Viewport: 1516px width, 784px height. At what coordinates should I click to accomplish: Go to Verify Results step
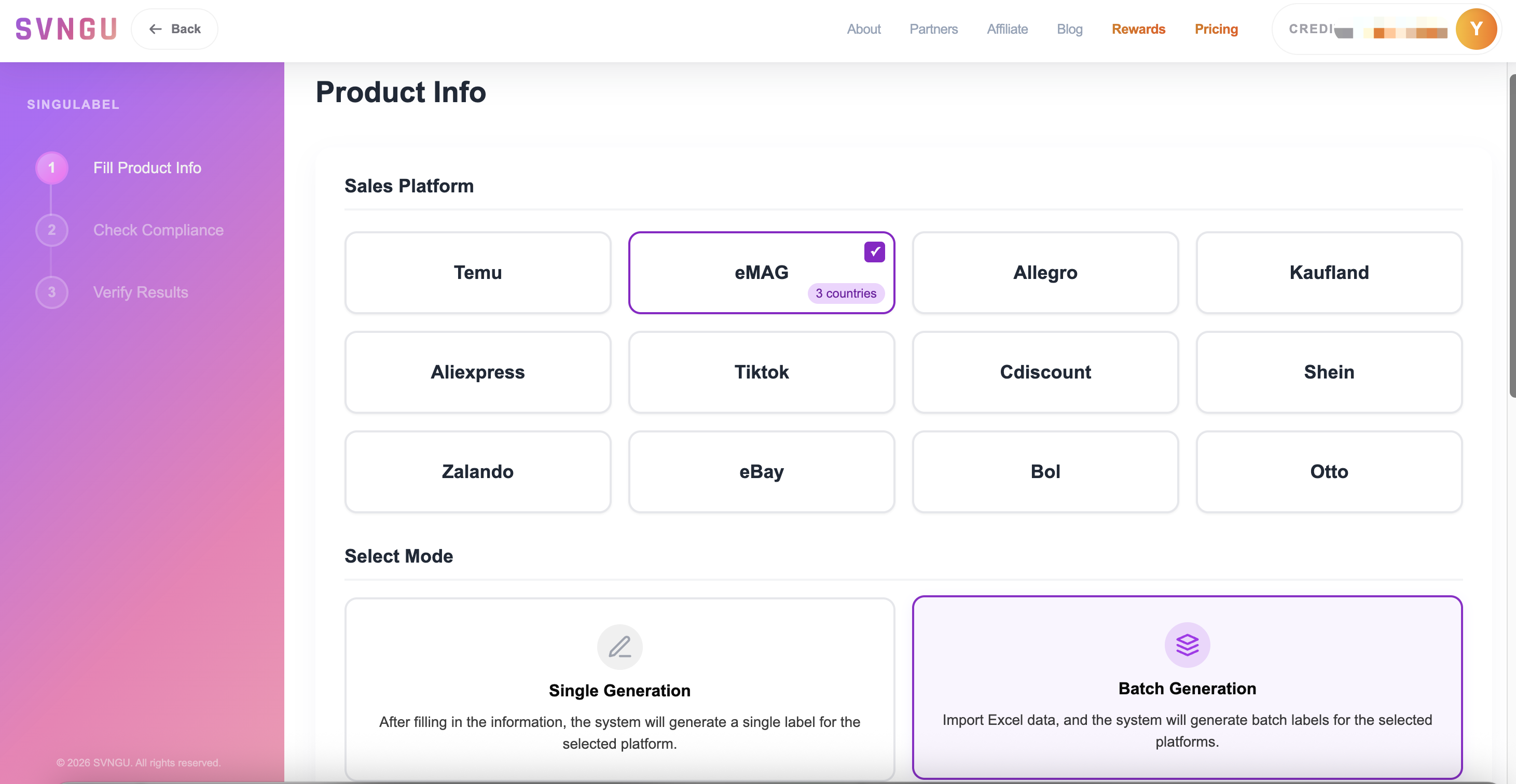pyautogui.click(x=141, y=292)
